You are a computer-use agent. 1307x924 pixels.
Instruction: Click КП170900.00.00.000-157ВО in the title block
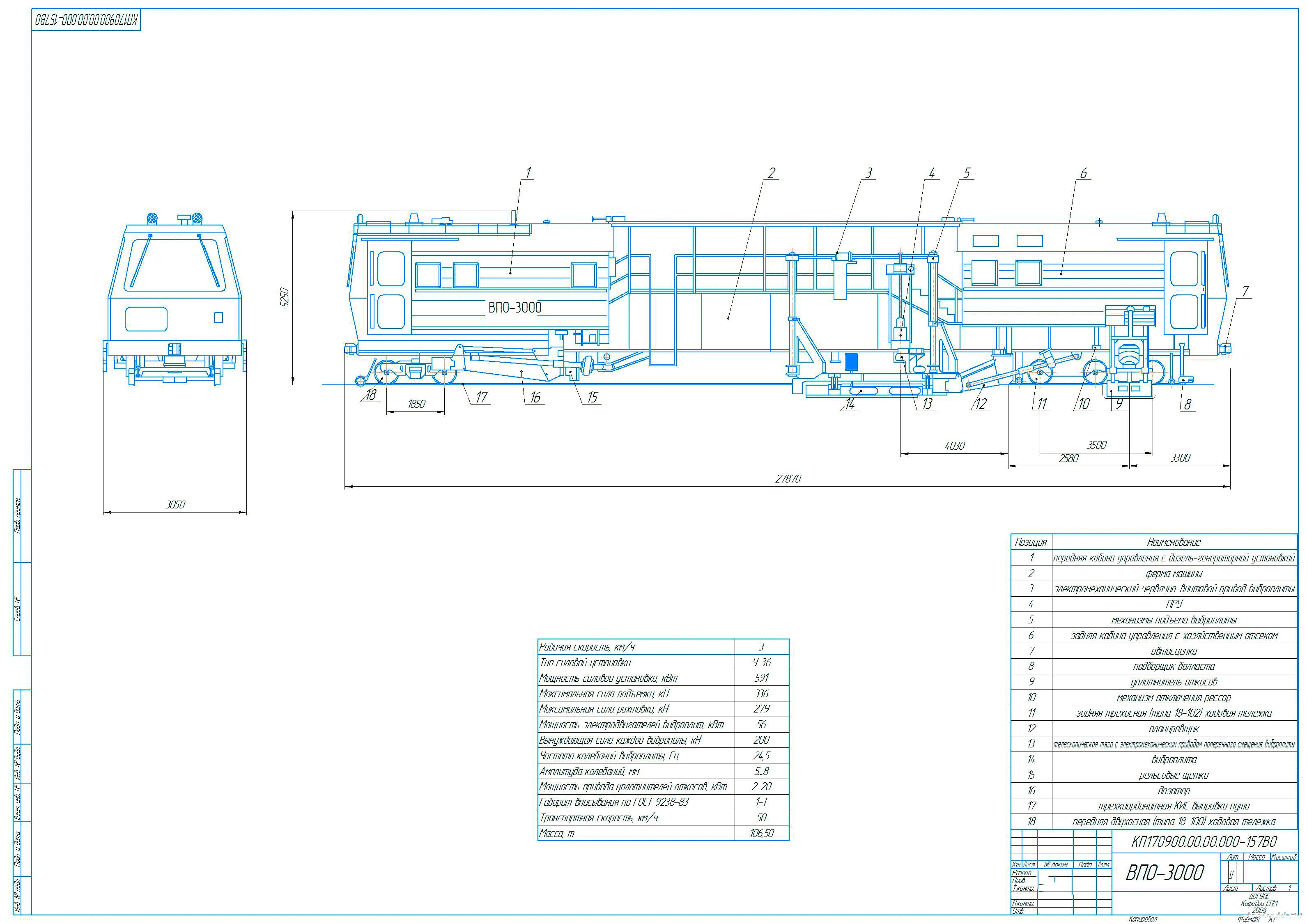click(x=1204, y=841)
